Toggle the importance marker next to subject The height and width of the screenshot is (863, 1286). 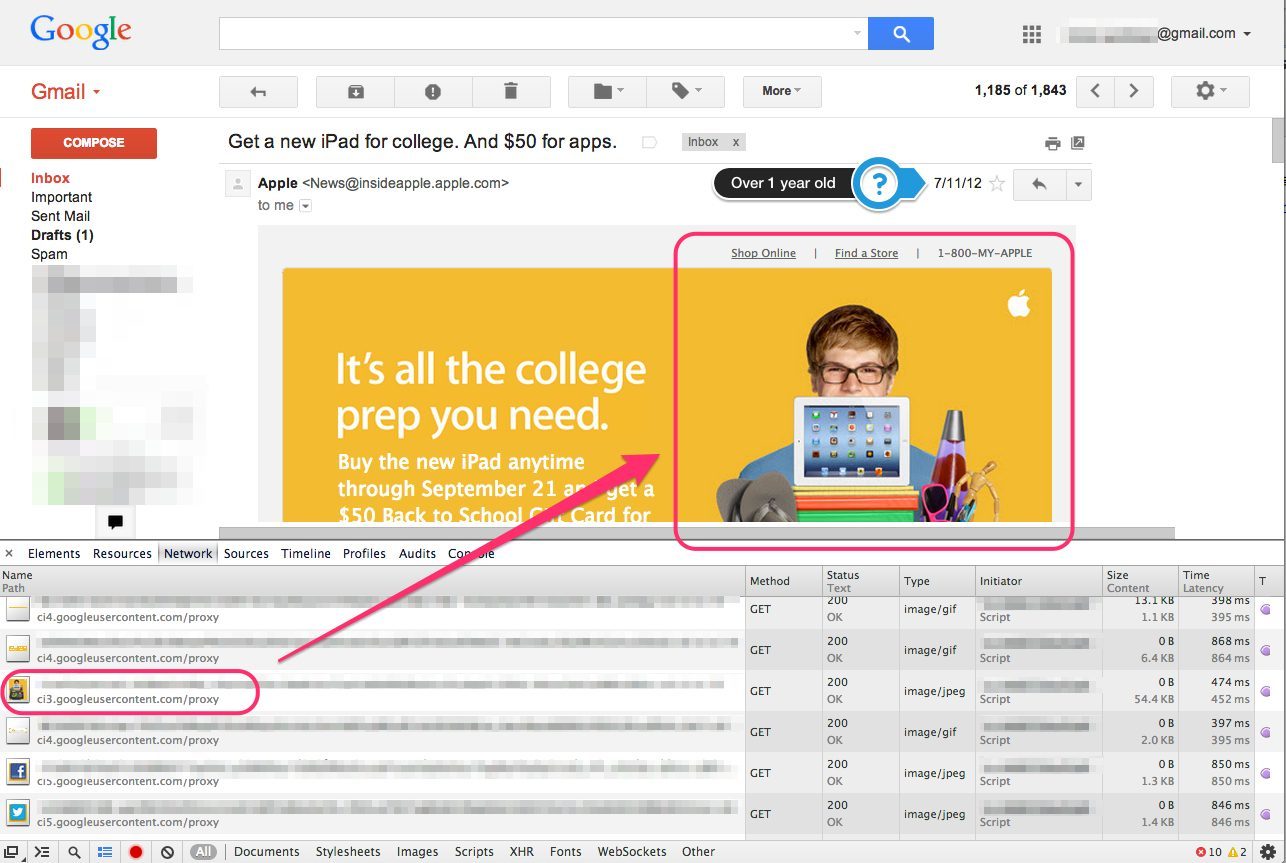pos(649,142)
